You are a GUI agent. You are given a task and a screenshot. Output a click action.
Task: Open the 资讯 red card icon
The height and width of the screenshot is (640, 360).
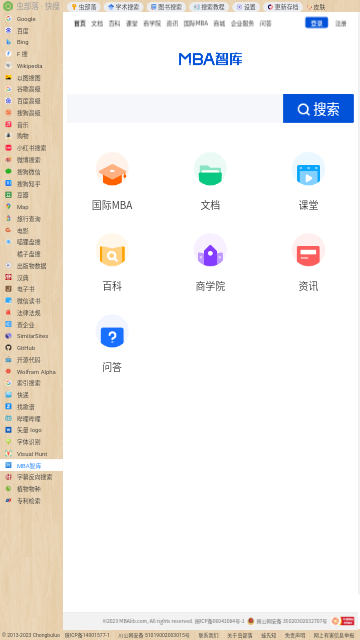308,250
